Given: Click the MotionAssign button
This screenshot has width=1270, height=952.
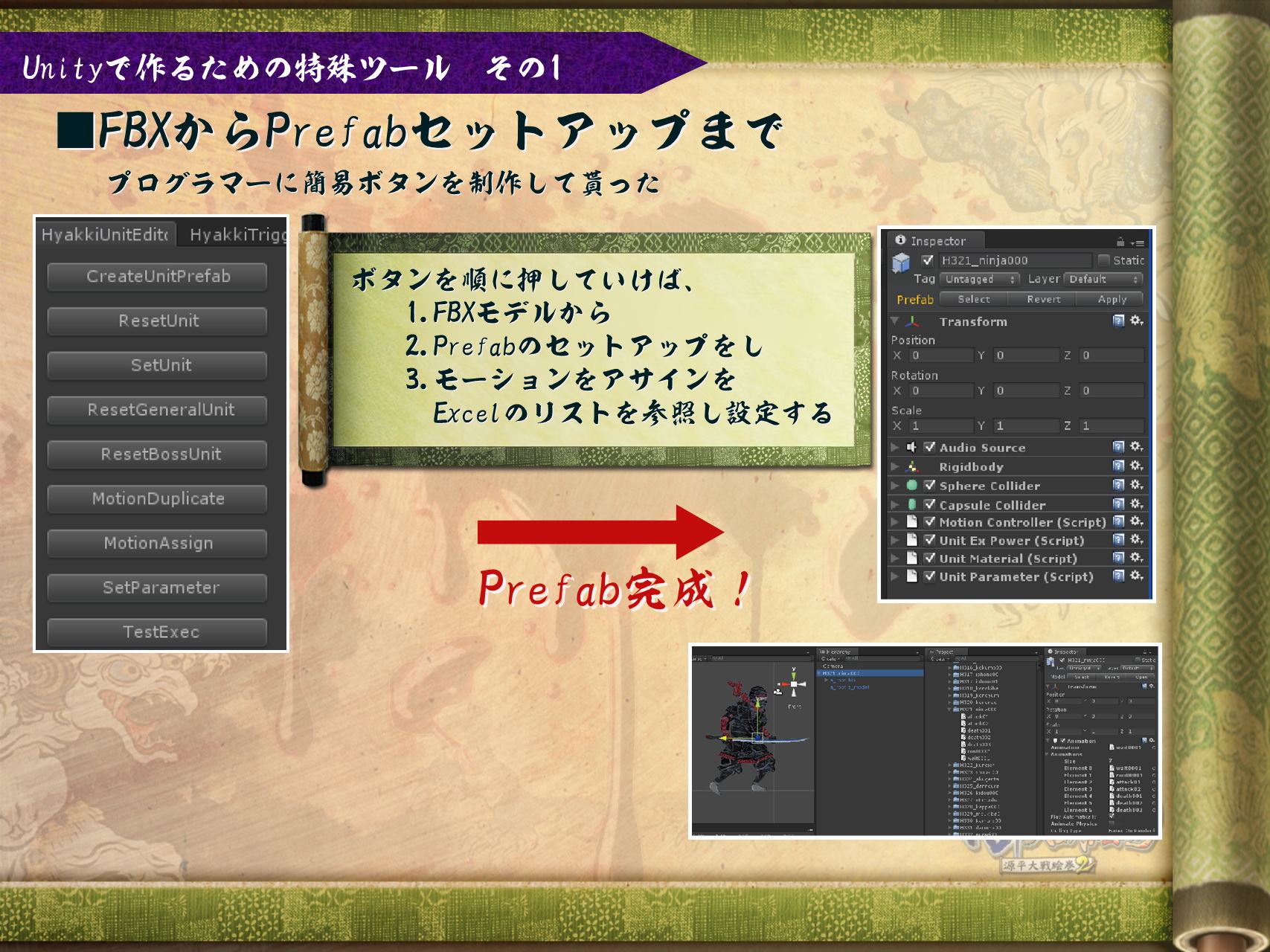Looking at the screenshot, I should (158, 544).
